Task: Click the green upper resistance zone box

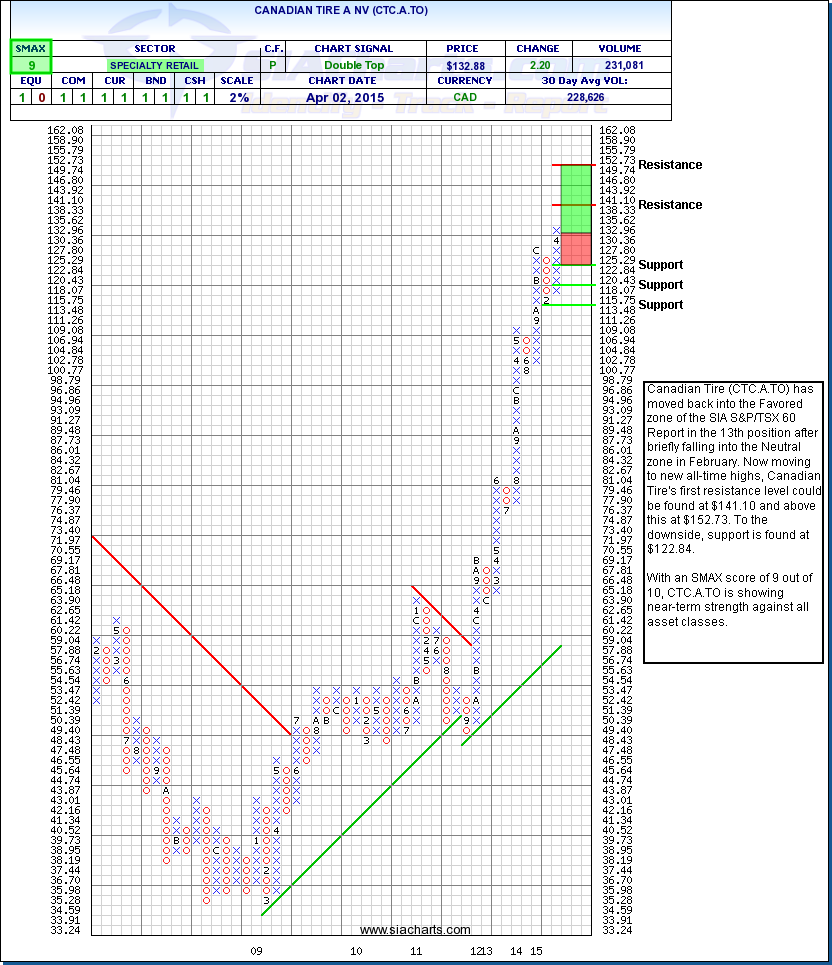Action: click(574, 198)
